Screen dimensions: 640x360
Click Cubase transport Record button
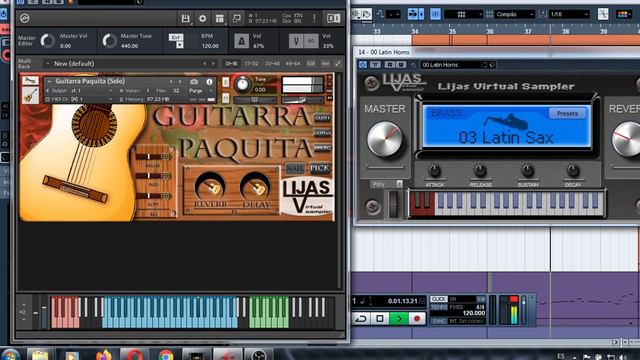click(417, 318)
